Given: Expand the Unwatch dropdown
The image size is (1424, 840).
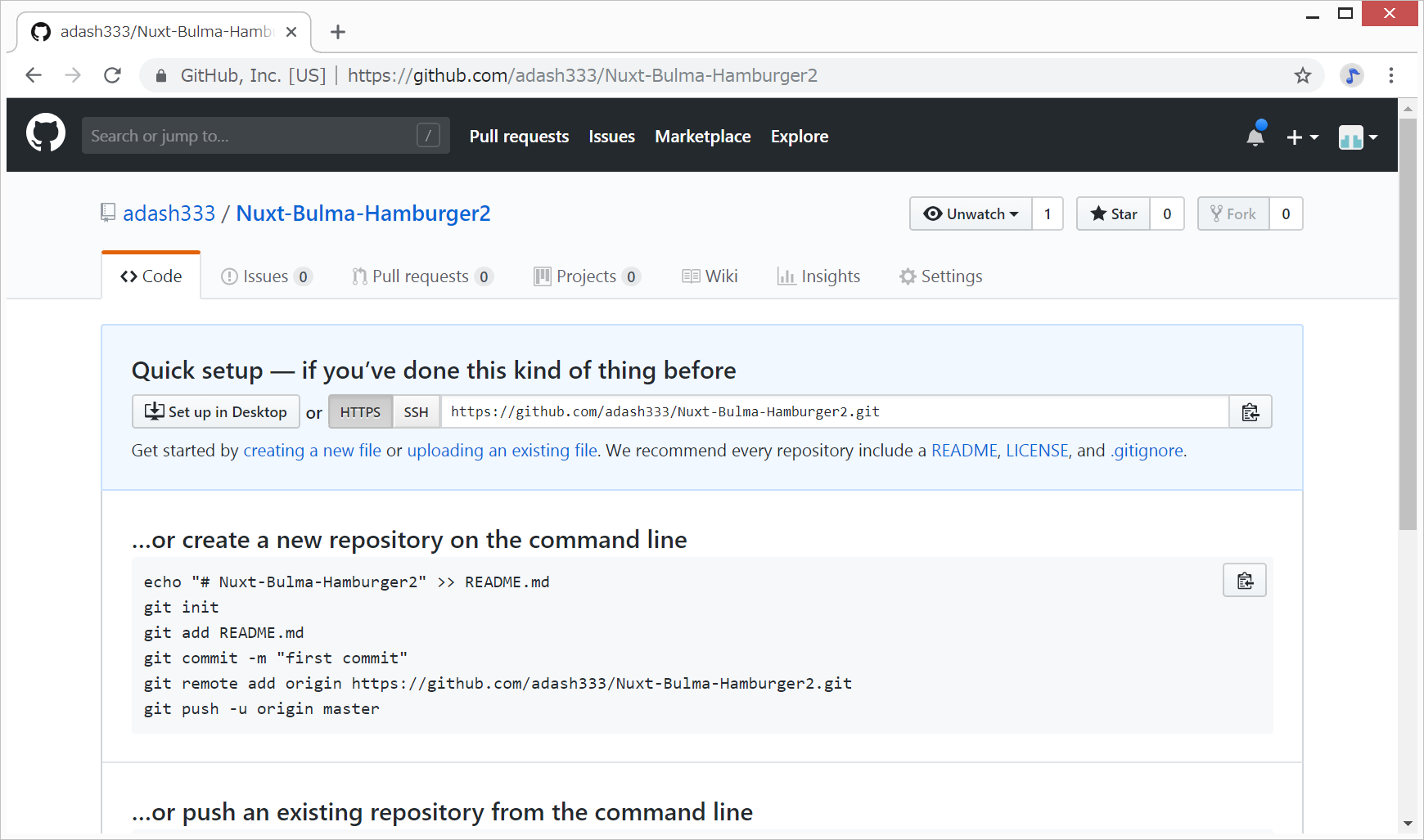Looking at the screenshot, I should coord(971,214).
